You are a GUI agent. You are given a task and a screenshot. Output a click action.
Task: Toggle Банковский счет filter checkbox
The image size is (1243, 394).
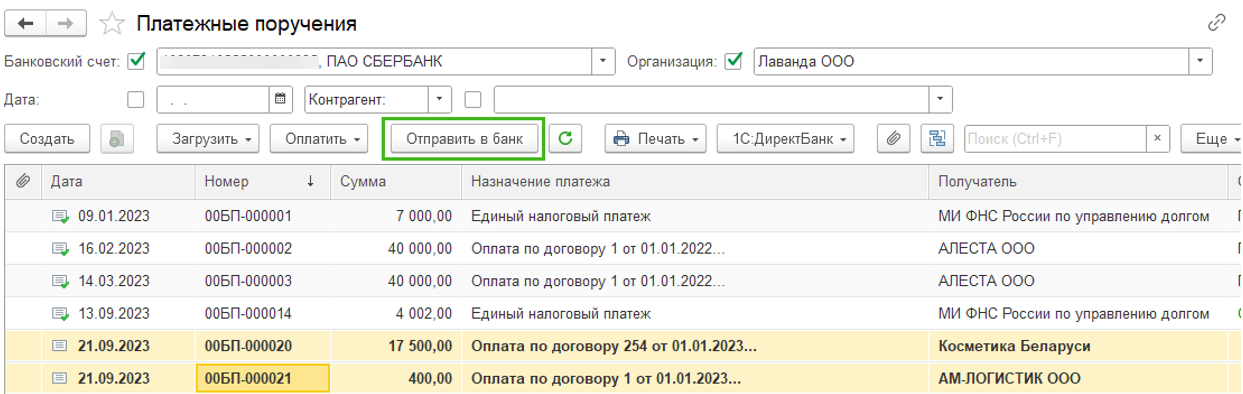pyautogui.click(x=137, y=61)
